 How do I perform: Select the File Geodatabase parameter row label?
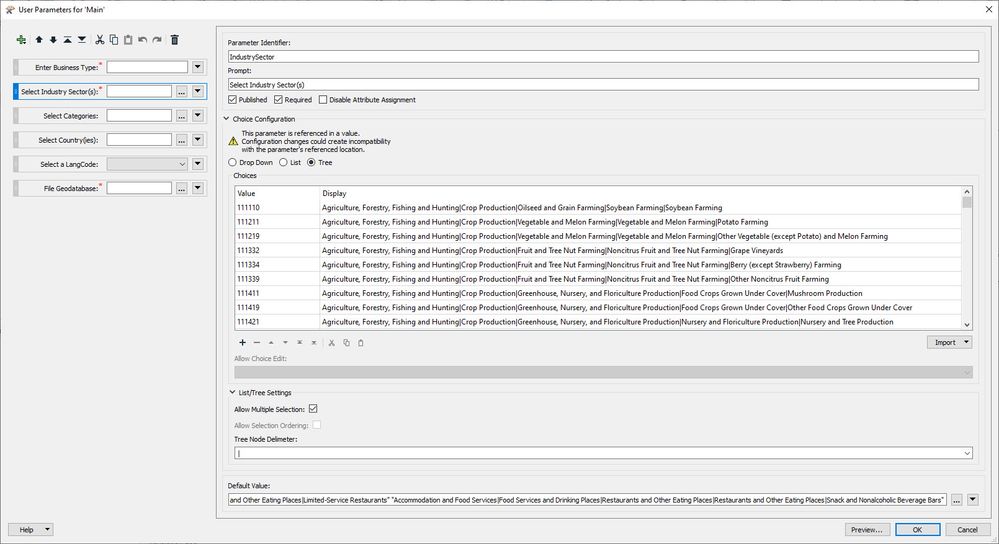tap(71, 189)
